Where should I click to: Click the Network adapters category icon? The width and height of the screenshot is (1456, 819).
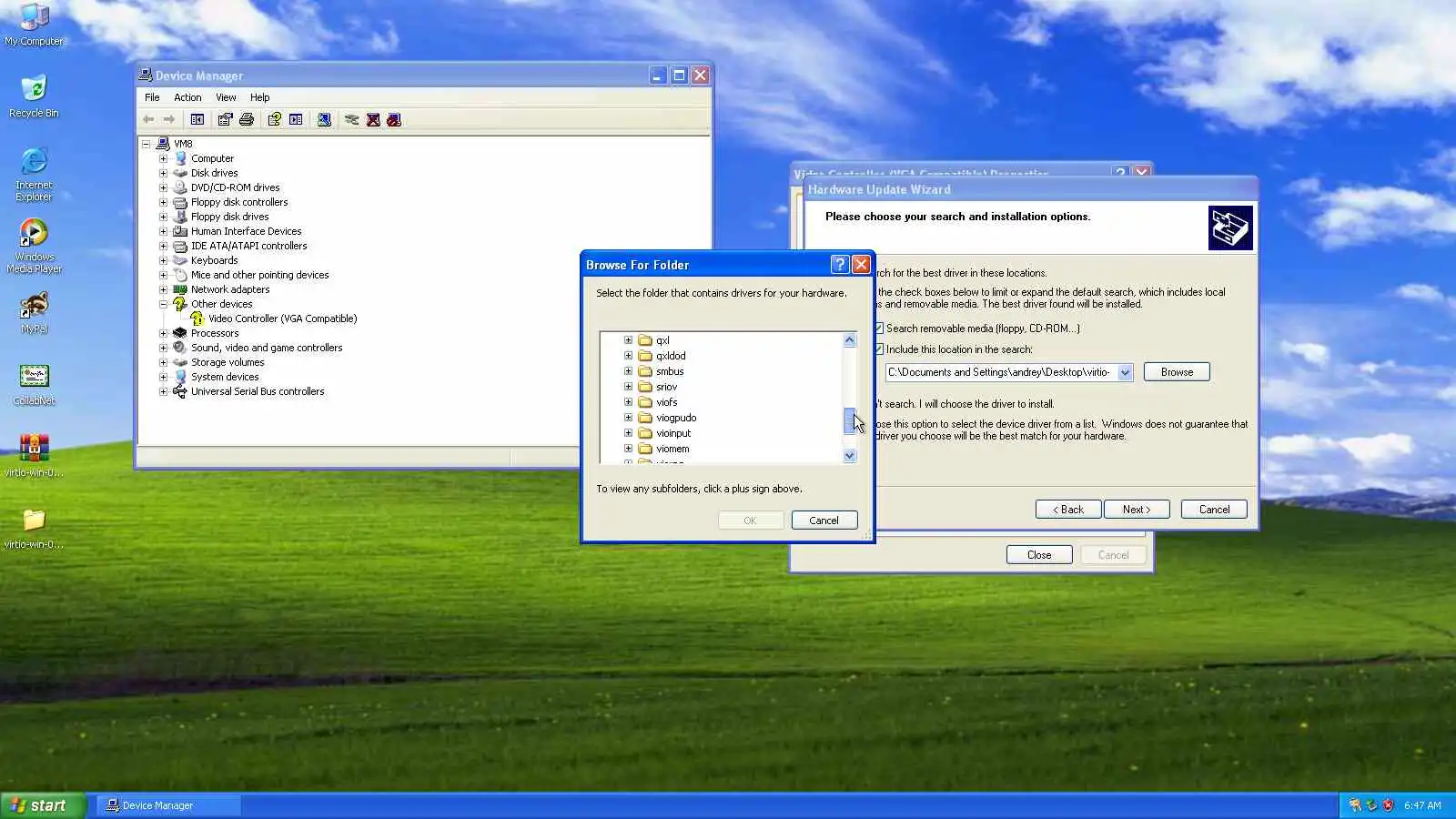180,289
